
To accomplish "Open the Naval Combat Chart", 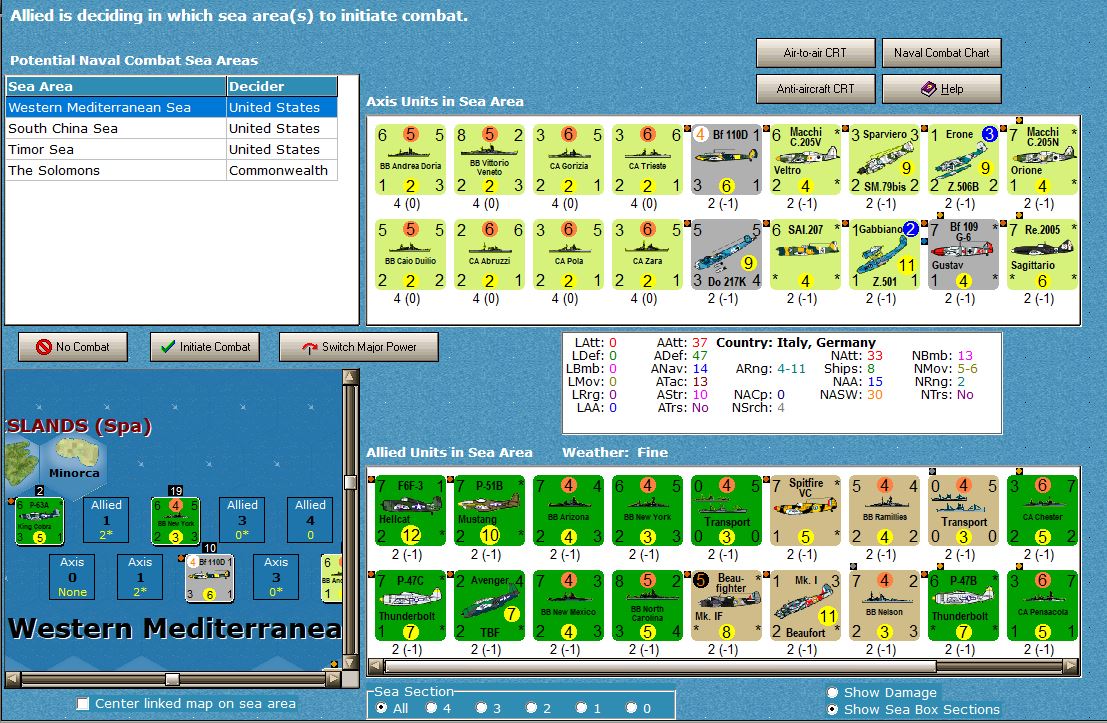I will pos(942,53).
